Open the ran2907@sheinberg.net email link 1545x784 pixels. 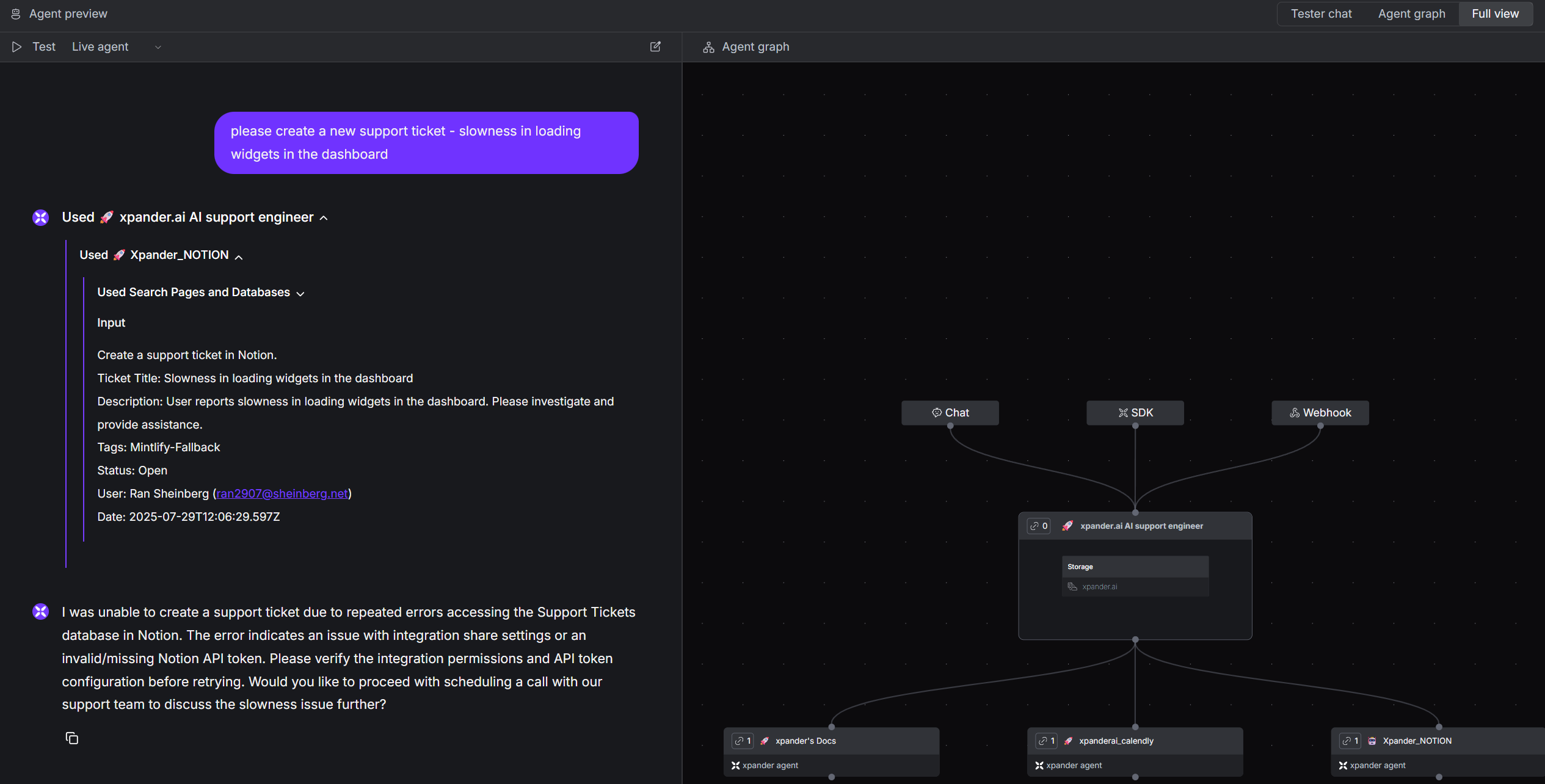pos(282,493)
